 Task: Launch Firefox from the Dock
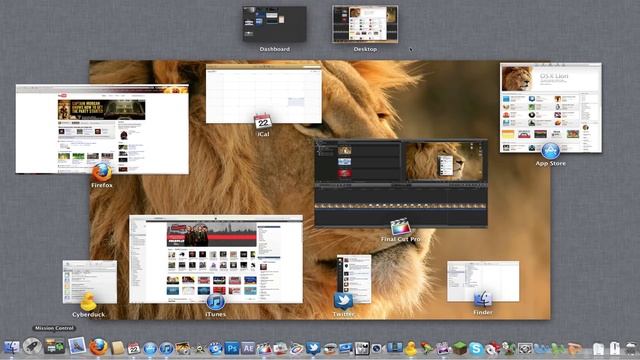pos(99,347)
